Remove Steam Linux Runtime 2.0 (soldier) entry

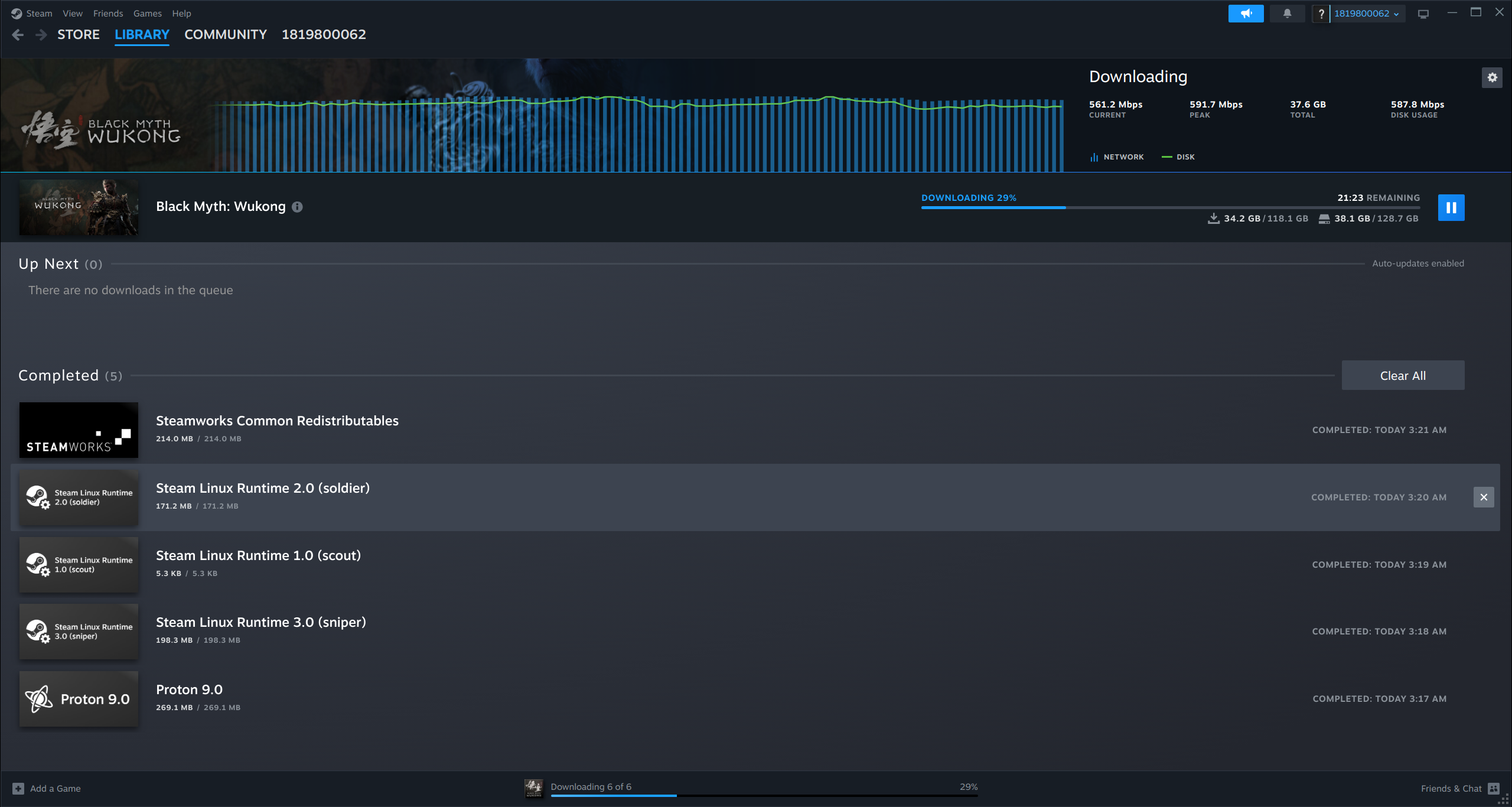click(1484, 497)
